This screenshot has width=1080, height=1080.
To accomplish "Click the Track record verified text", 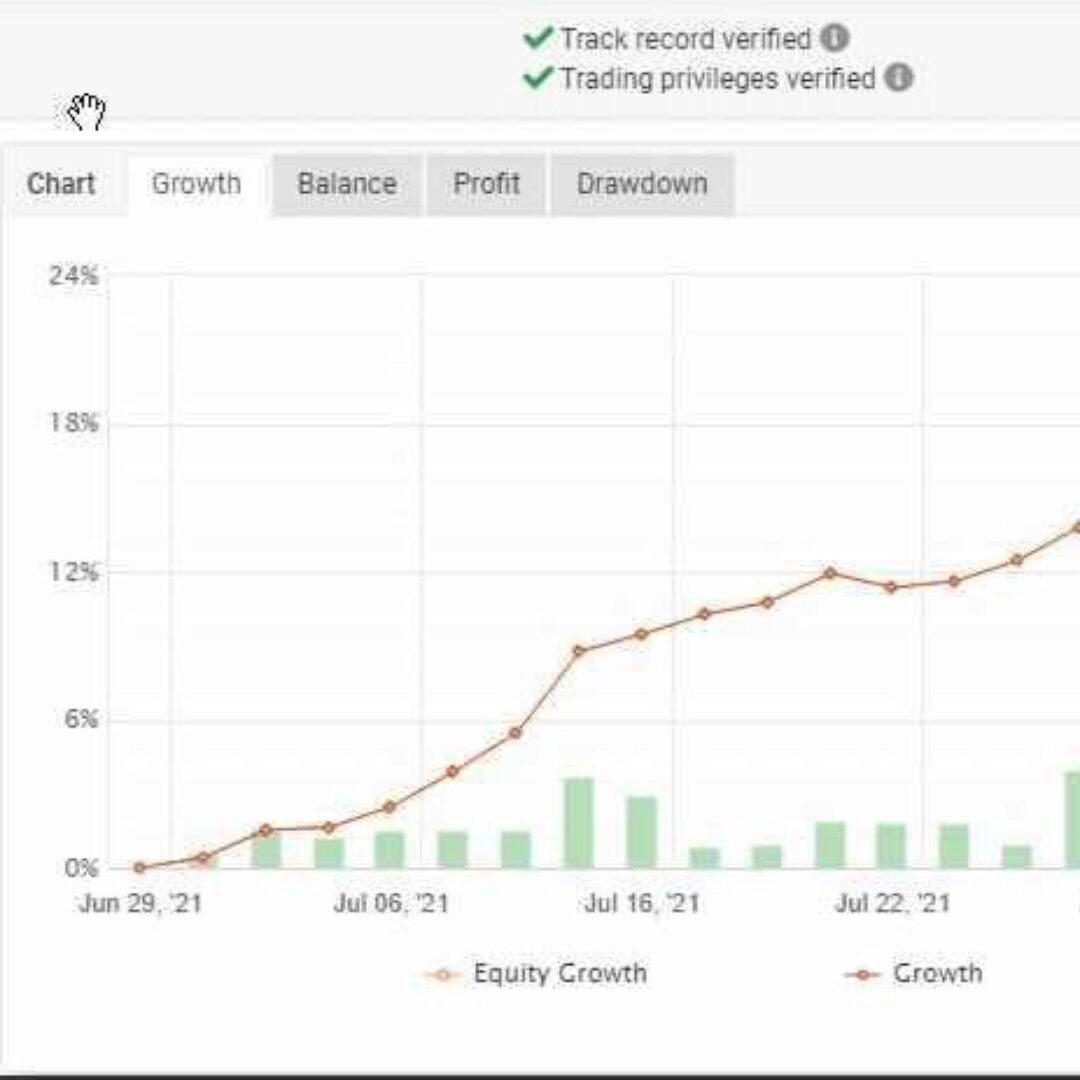I will click(x=685, y=39).
